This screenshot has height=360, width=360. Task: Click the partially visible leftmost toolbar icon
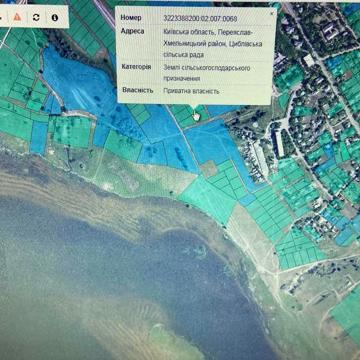click(1, 16)
